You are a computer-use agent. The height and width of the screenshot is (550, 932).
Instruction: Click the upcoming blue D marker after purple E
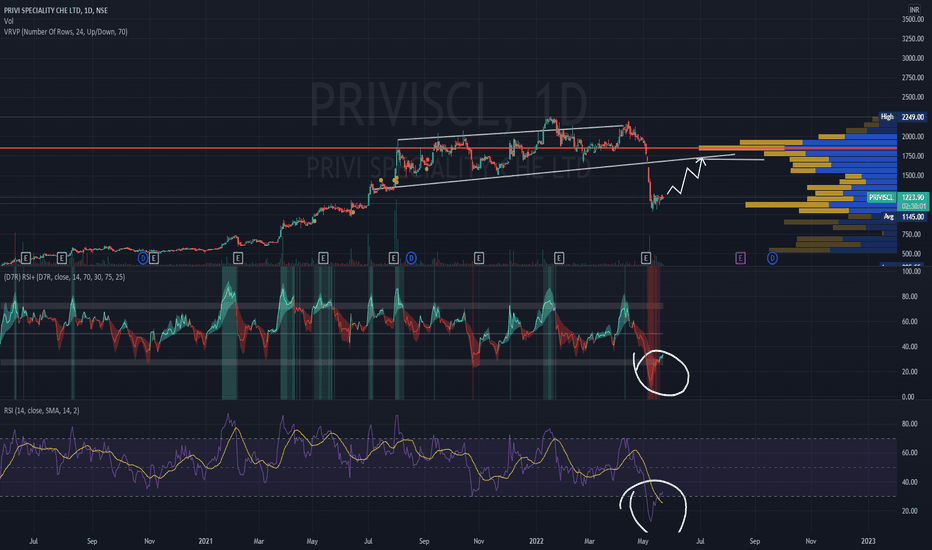[772, 258]
